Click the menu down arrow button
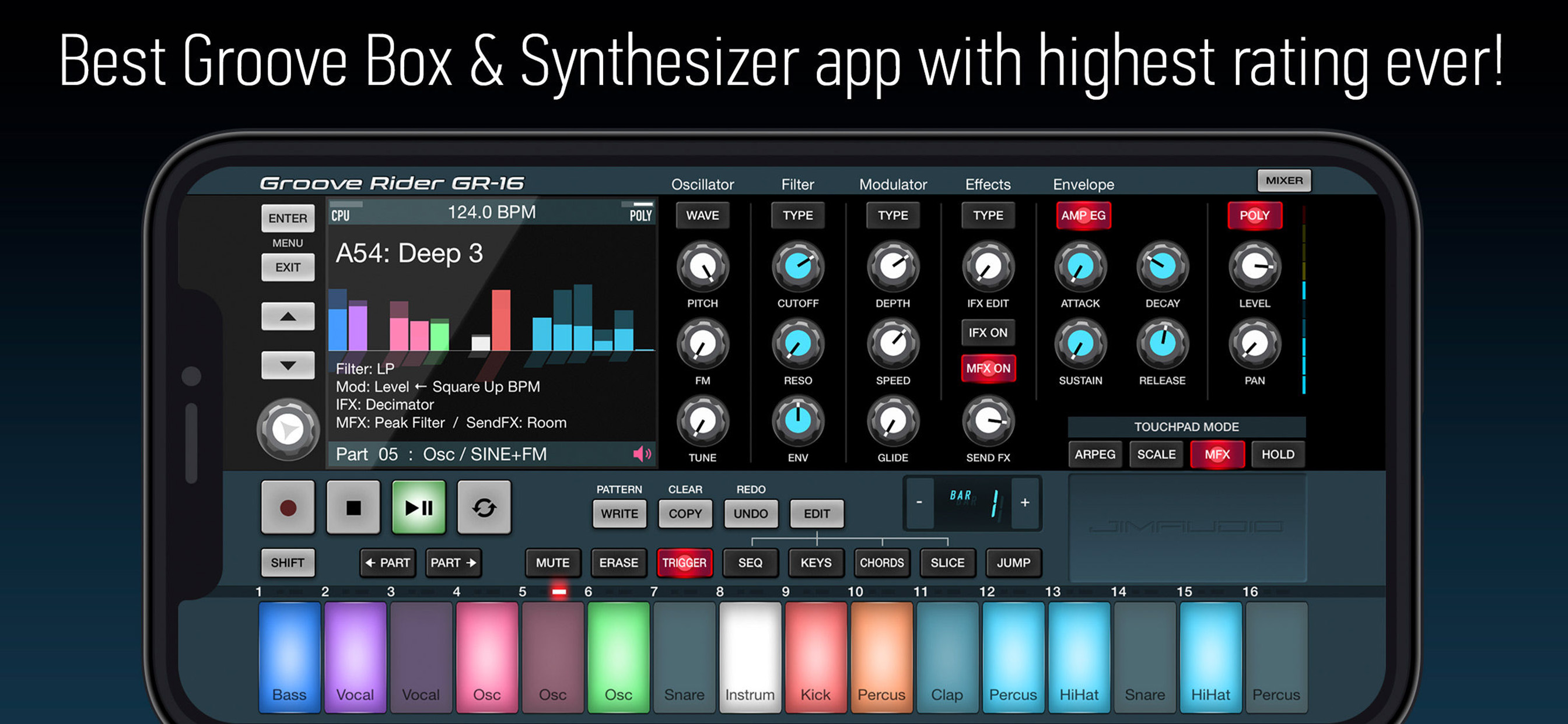 point(288,365)
